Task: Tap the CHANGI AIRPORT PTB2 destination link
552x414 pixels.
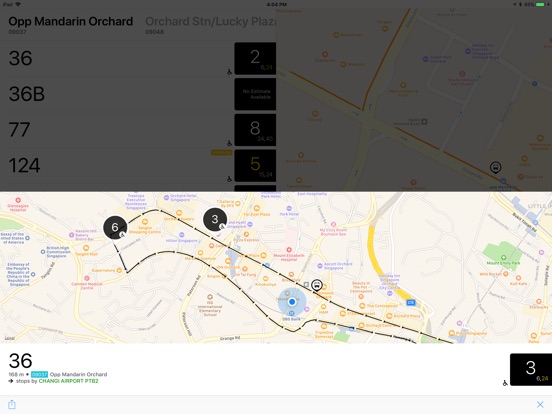Action: [x=68, y=381]
